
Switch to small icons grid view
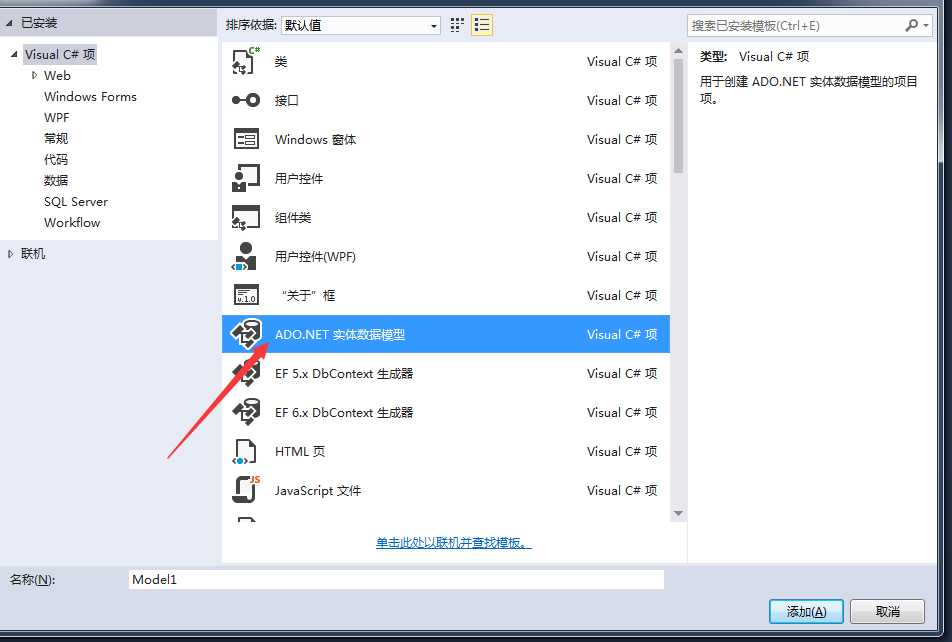click(x=457, y=25)
